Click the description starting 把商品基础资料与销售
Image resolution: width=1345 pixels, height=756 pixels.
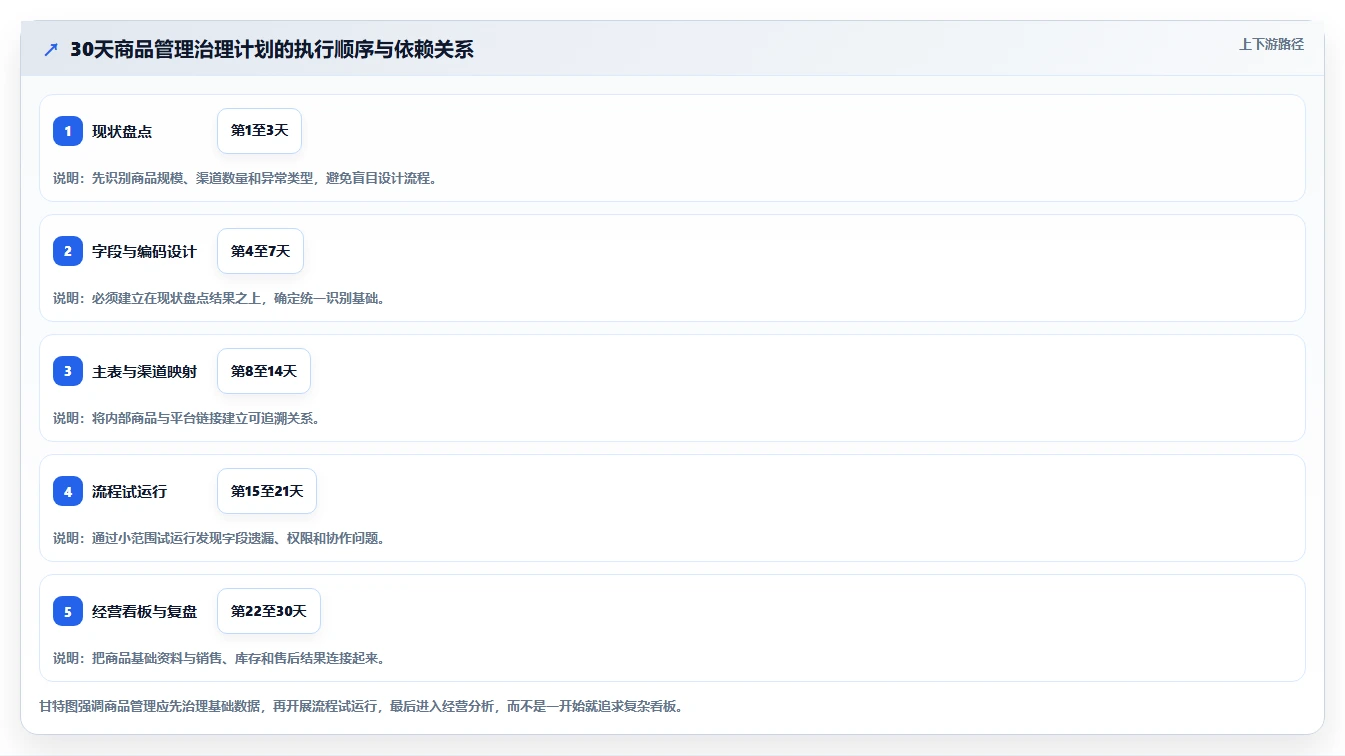point(219,658)
